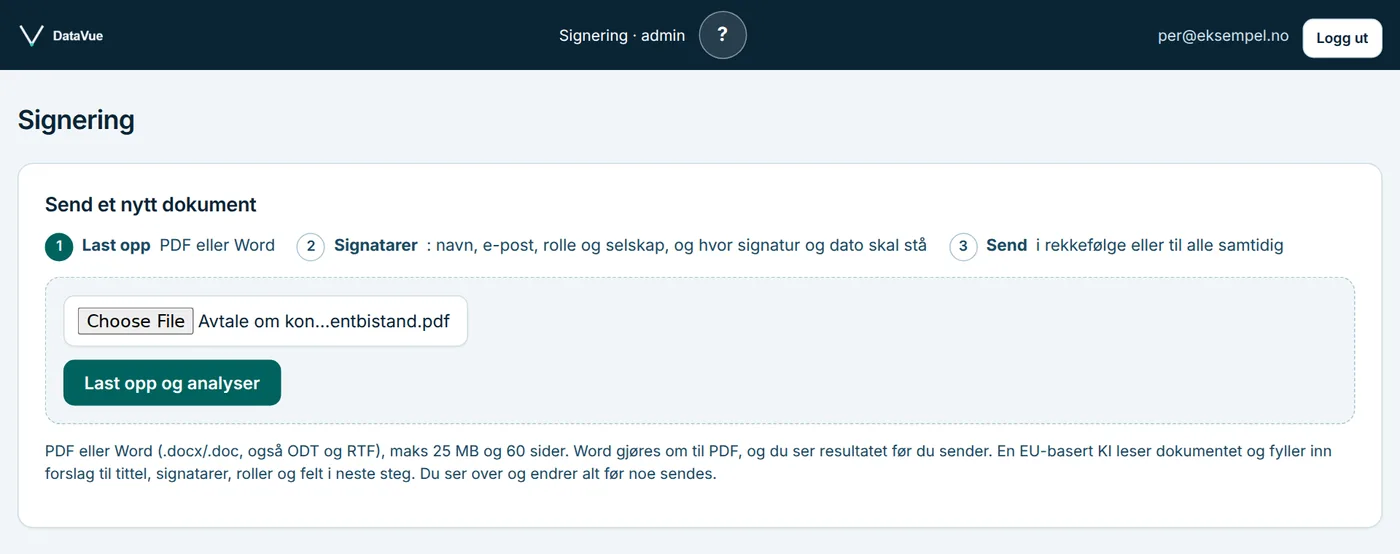Screen dimensions: 1400x554
Task: Select step 1 circle Last opp
Action: pos(59,246)
